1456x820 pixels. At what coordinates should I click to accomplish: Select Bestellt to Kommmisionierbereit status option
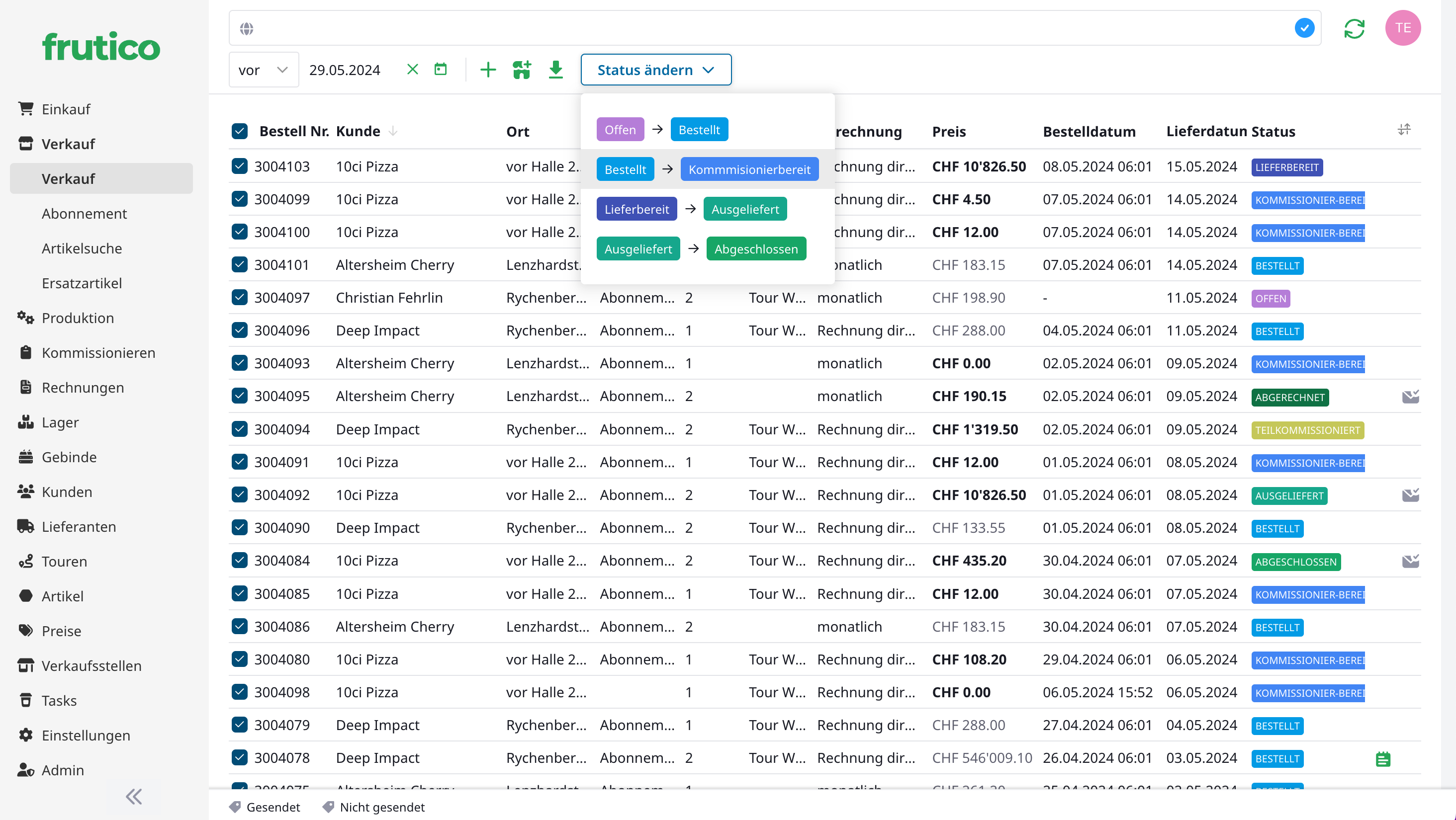707,169
